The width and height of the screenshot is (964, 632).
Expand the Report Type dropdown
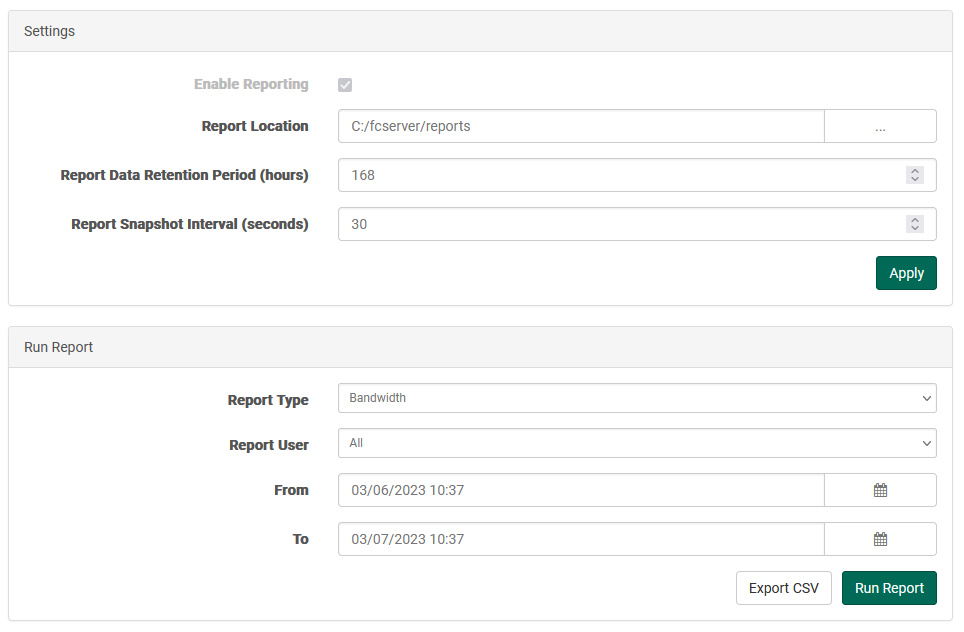pos(637,398)
